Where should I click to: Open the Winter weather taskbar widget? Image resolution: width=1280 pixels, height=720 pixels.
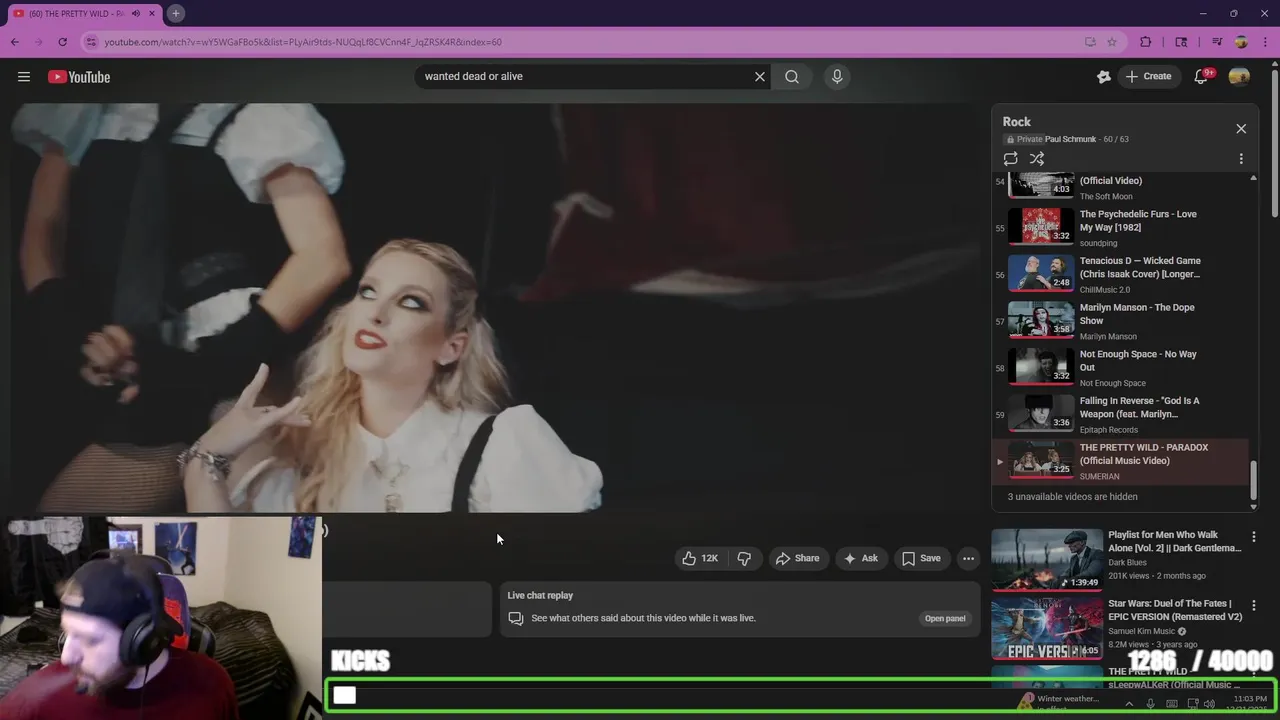pos(1058,703)
